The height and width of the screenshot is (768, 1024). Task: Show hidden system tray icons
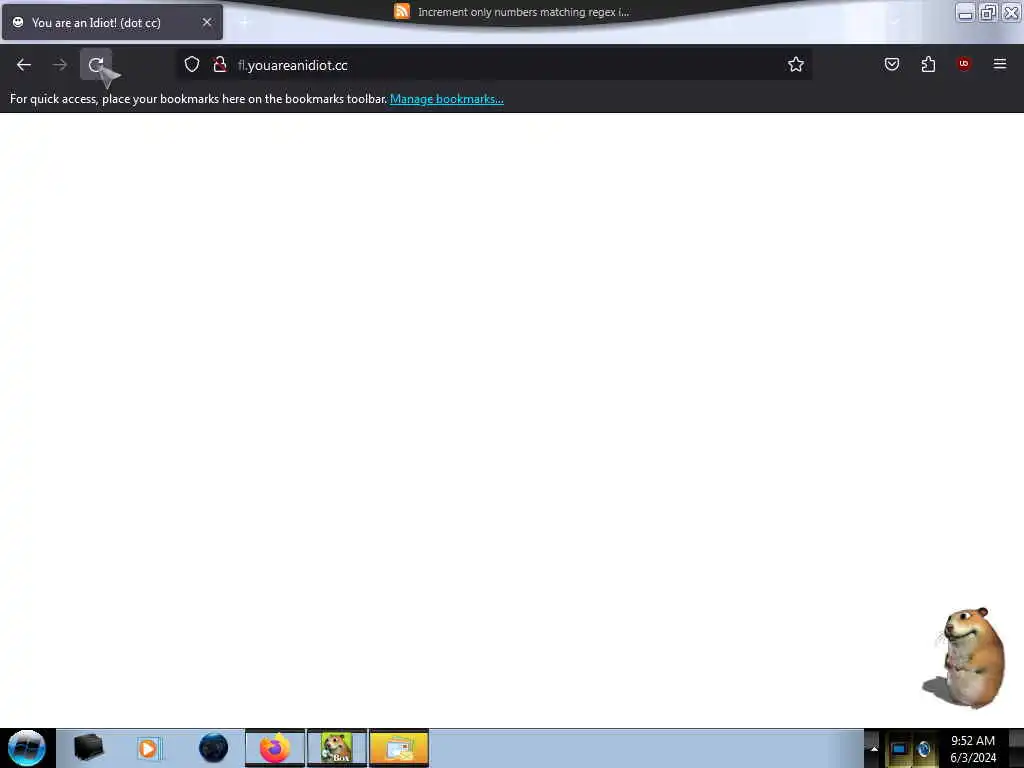tap(874, 749)
